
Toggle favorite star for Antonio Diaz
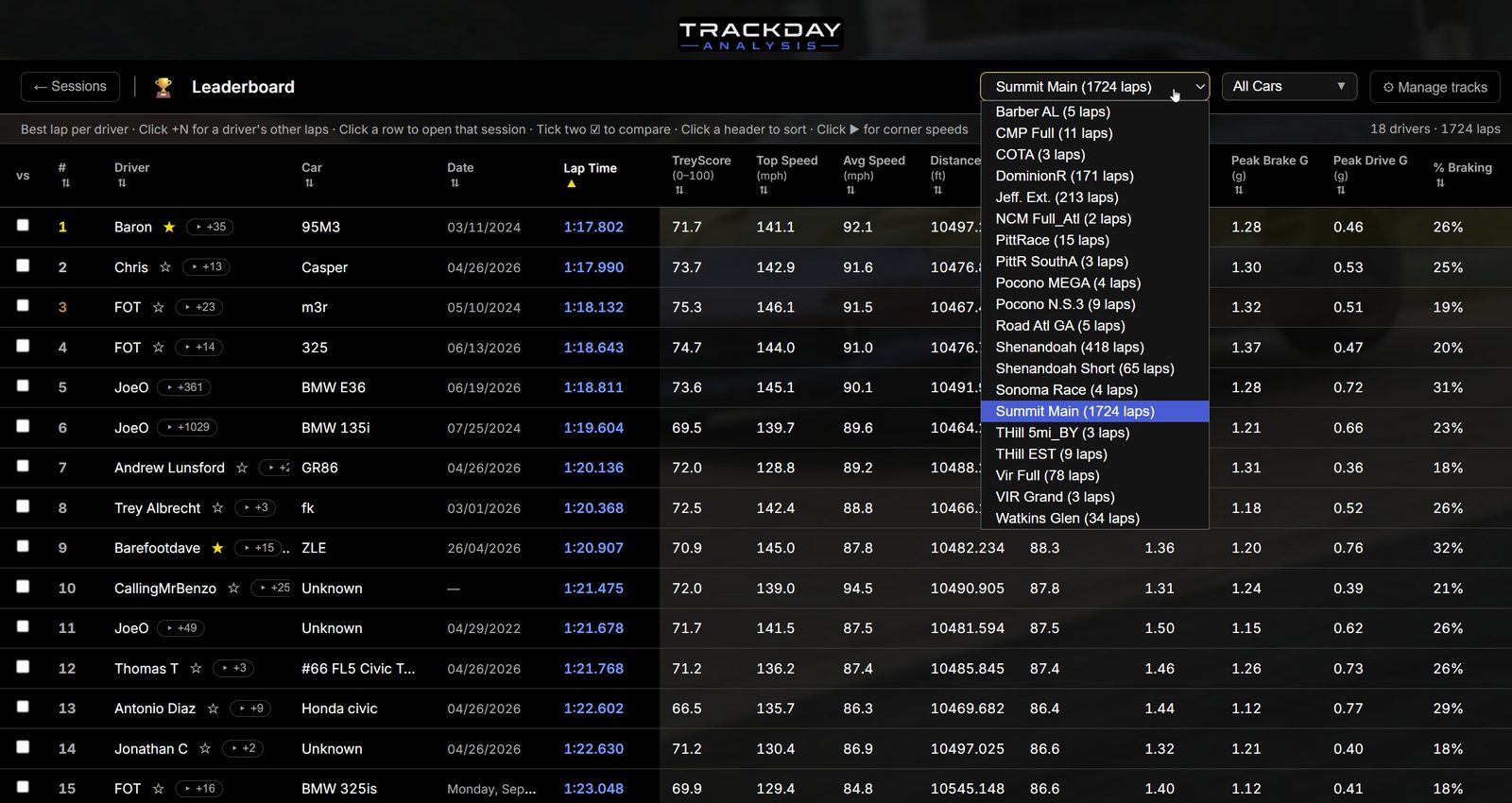click(213, 709)
